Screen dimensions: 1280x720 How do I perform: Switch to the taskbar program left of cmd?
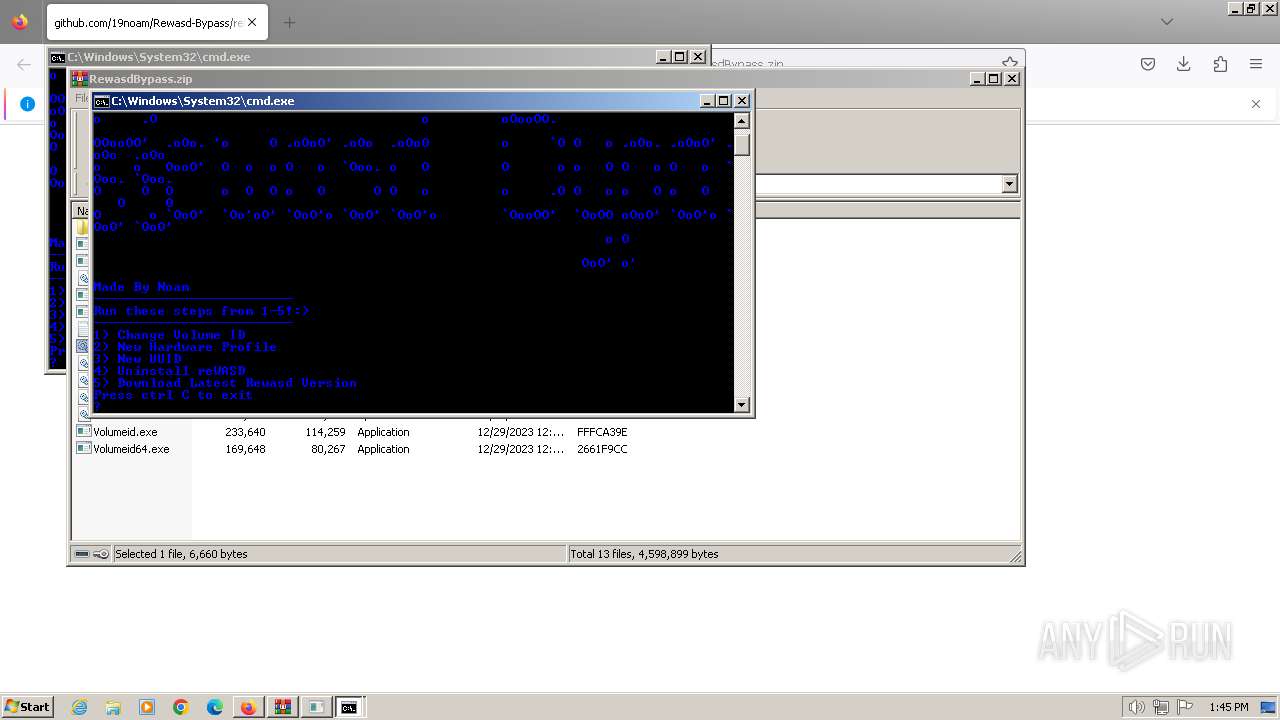point(316,707)
